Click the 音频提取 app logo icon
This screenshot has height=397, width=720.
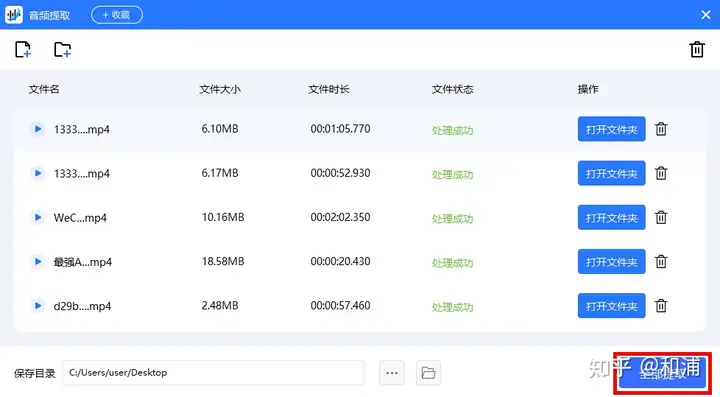[x=14, y=15]
